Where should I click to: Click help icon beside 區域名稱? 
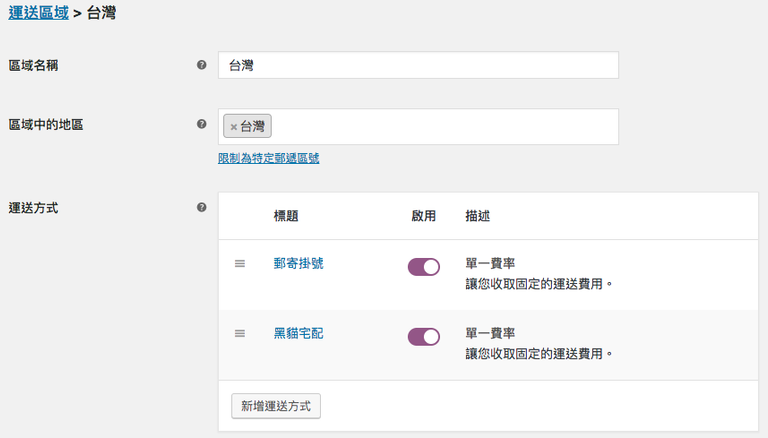(x=202, y=65)
